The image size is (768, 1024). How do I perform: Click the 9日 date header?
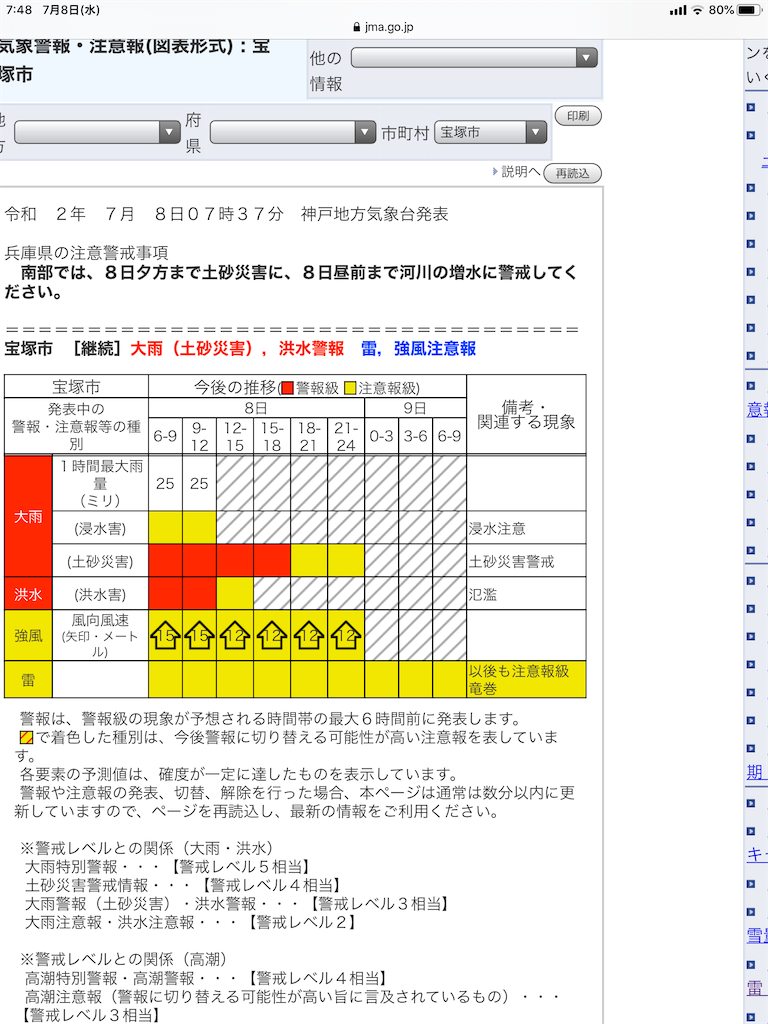point(415,408)
